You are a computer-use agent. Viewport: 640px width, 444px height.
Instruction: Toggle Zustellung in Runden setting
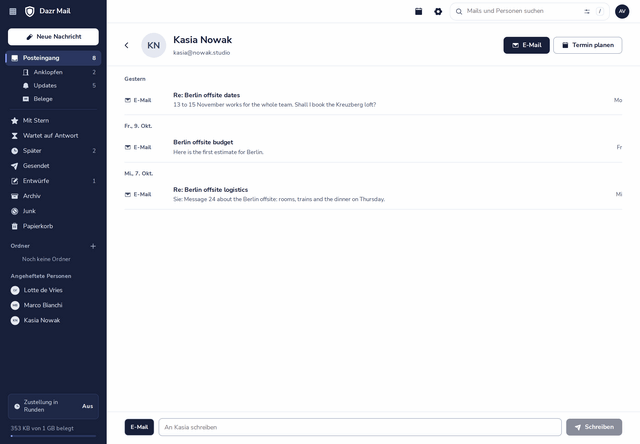click(x=53, y=406)
